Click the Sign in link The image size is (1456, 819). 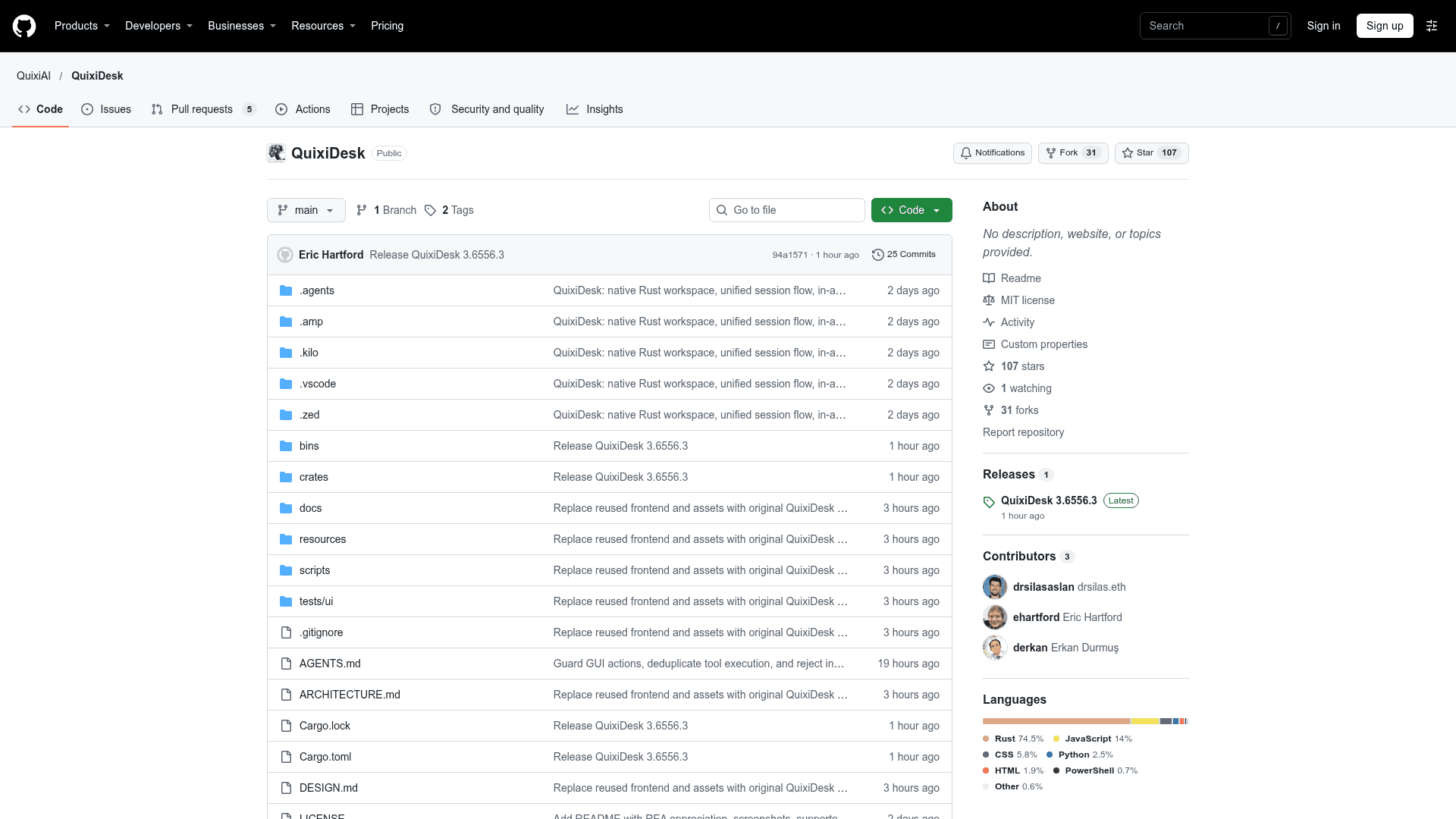point(1323,26)
